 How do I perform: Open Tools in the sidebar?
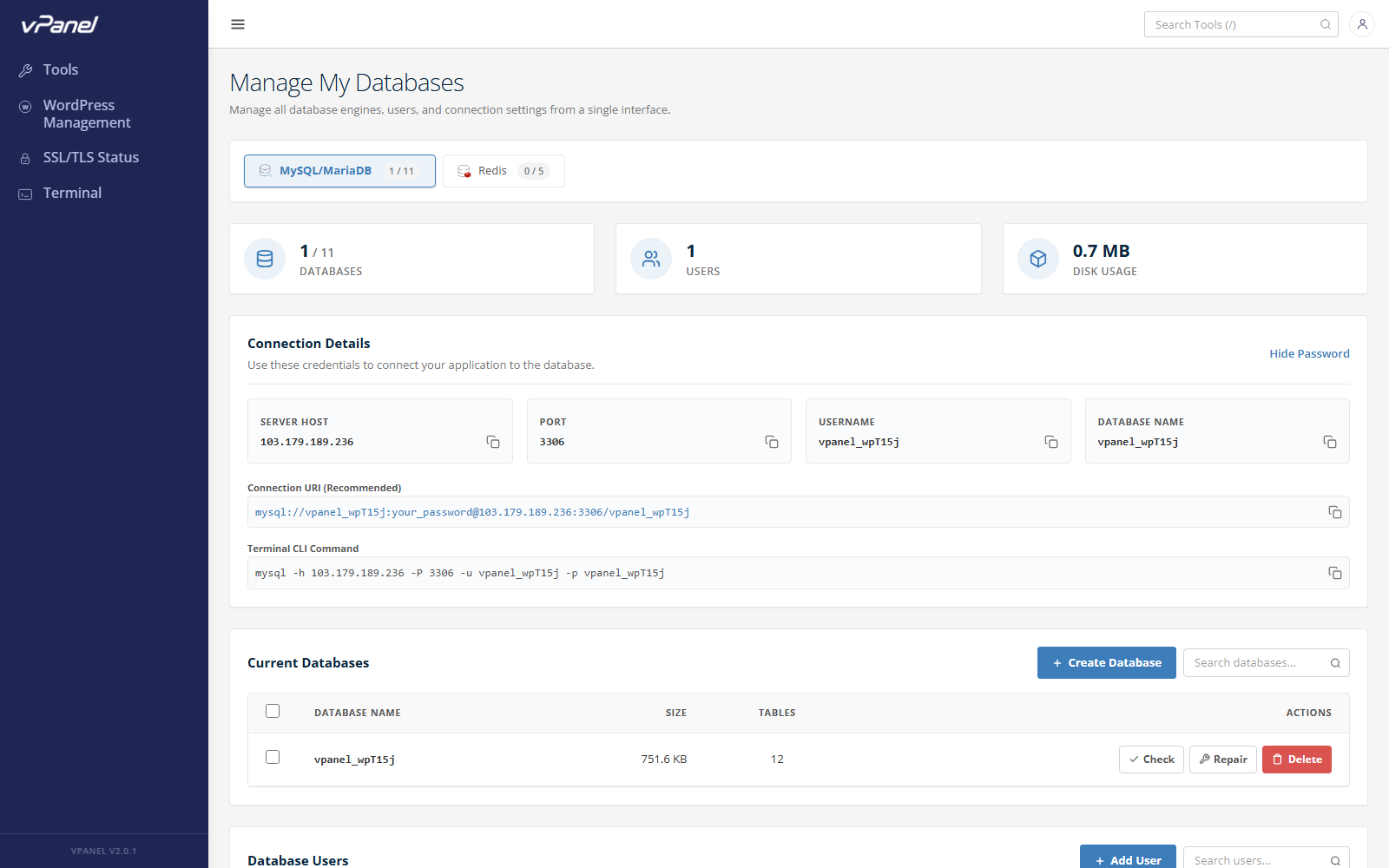coord(61,69)
